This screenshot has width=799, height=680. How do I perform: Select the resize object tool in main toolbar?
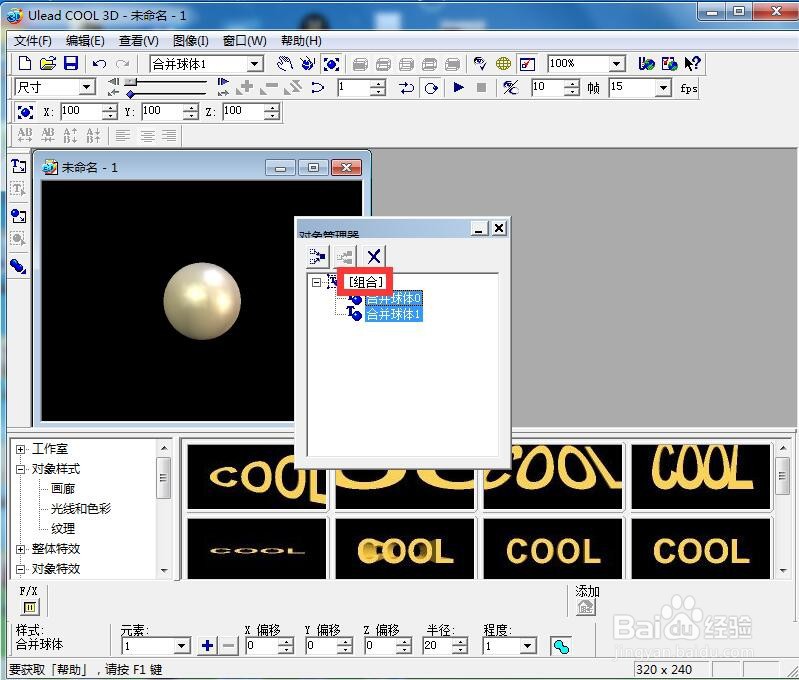coord(331,64)
